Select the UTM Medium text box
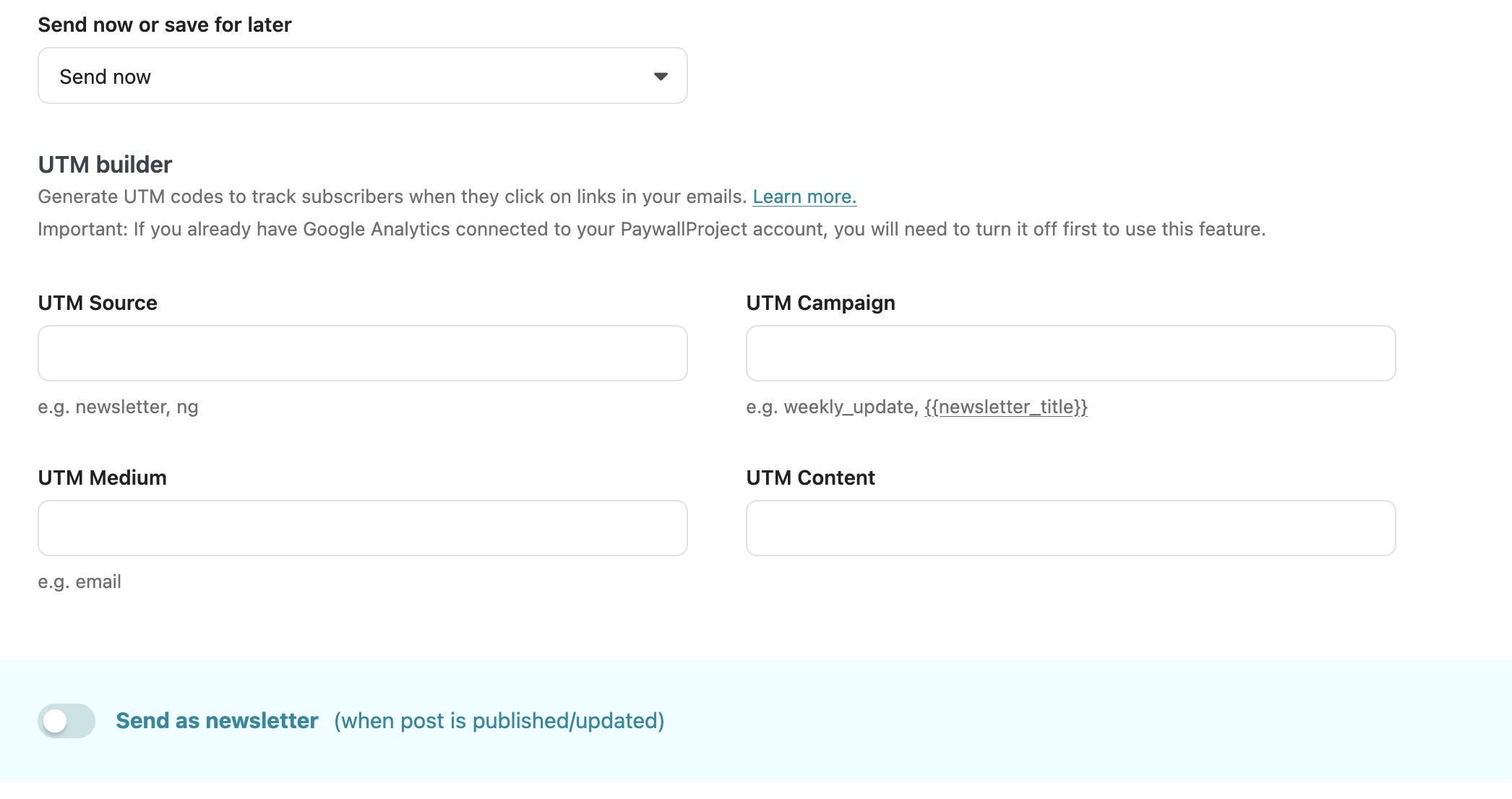The width and height of the screenshot is (1512, 799). pyautogui.click(x=361, y=528)
